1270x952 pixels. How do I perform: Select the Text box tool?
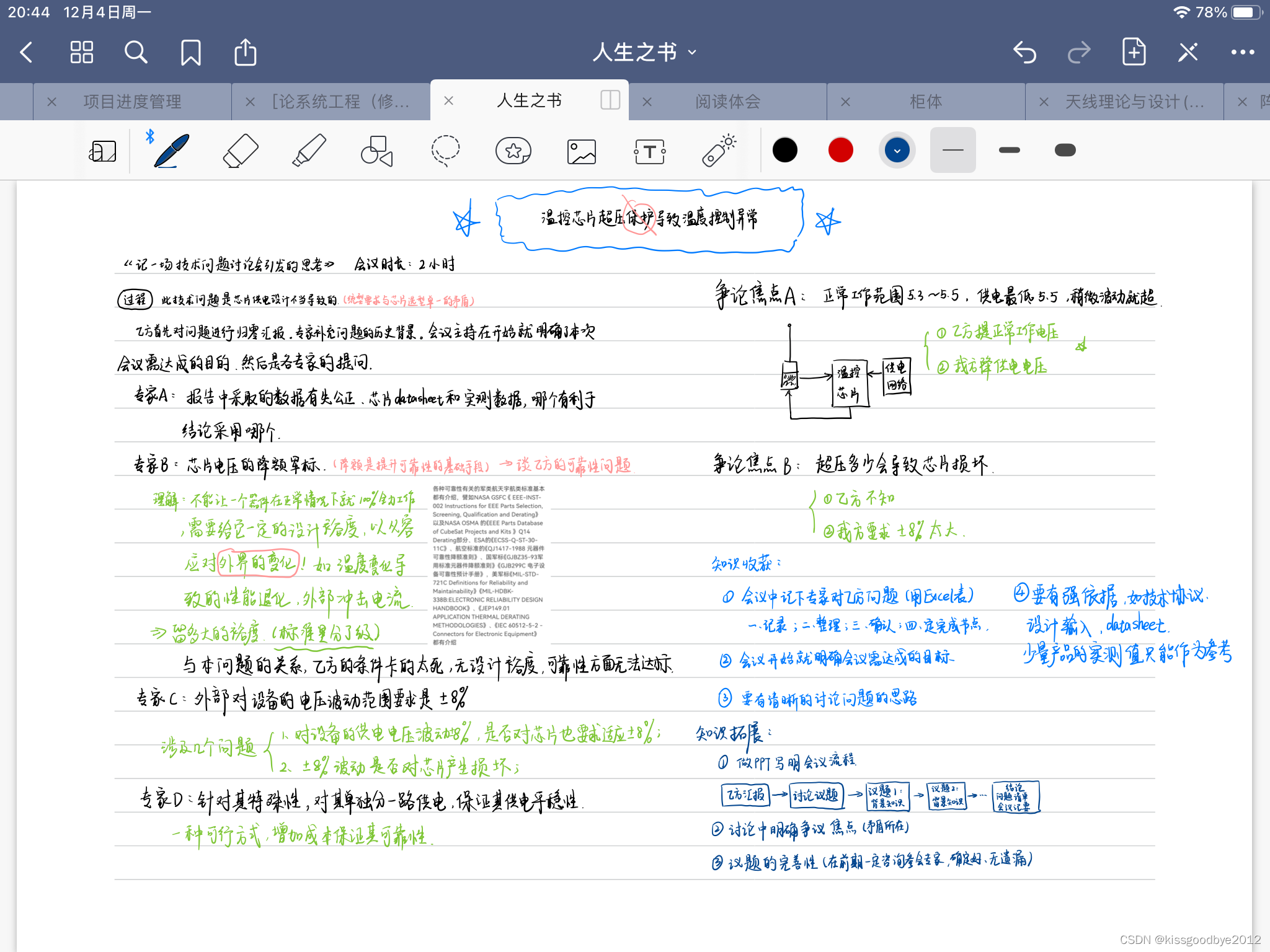(x=650, y=151)
